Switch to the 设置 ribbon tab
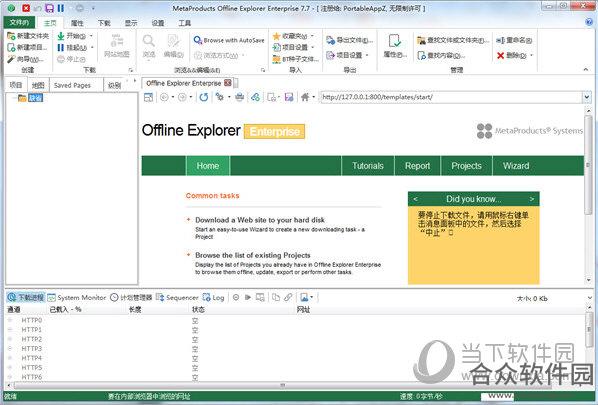This screenshot has width=598, height=405. point(158,23)
